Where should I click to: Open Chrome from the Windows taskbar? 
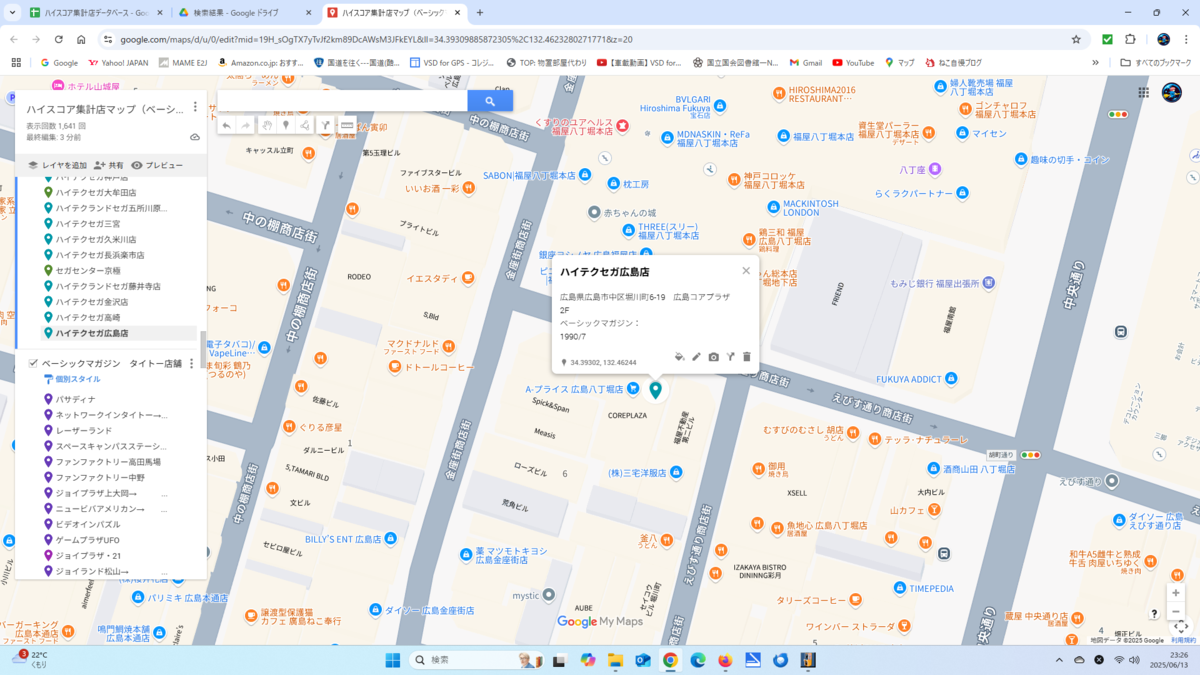670,660
